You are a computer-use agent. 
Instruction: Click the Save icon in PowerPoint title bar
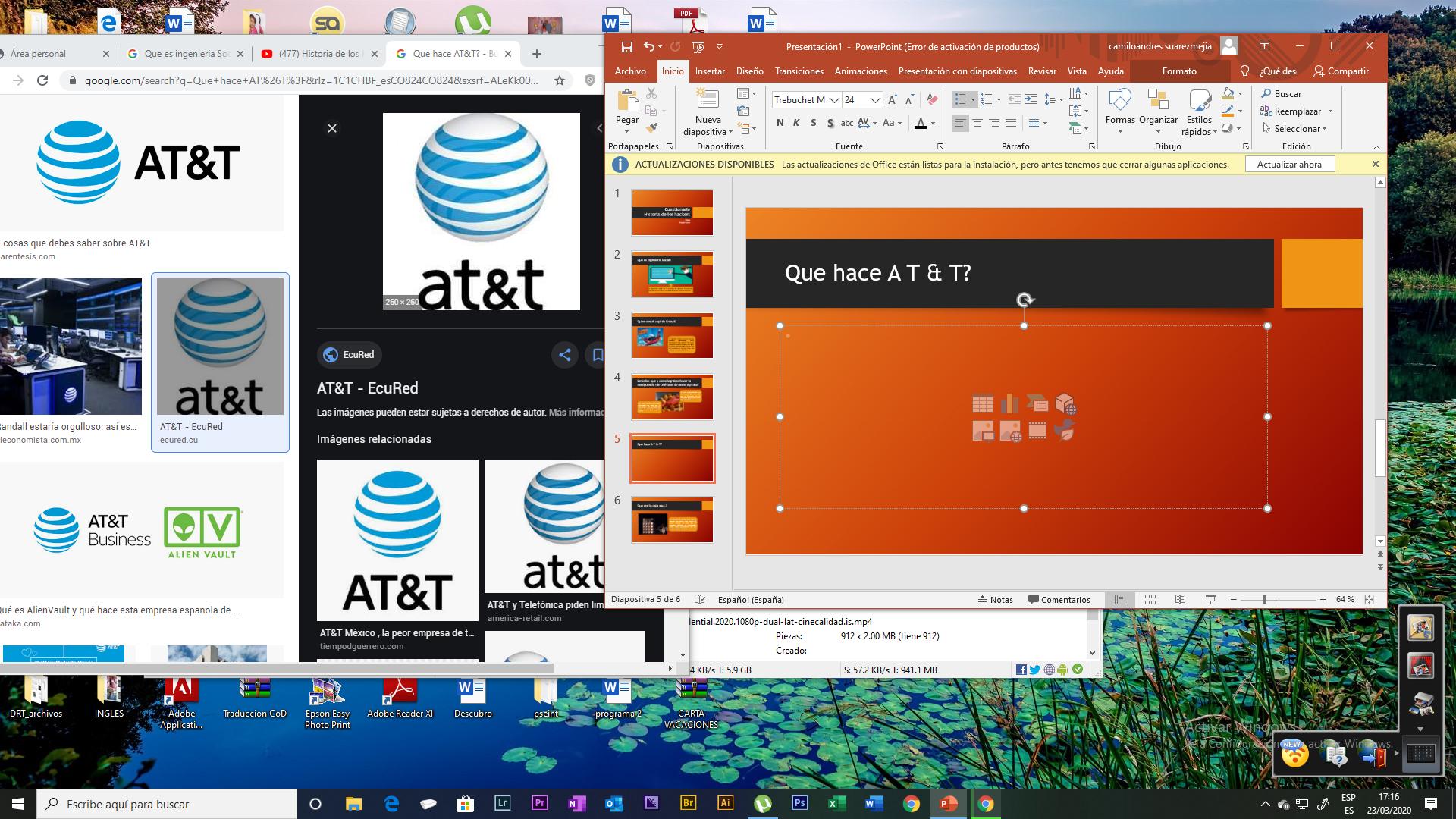tap(627, 47)
